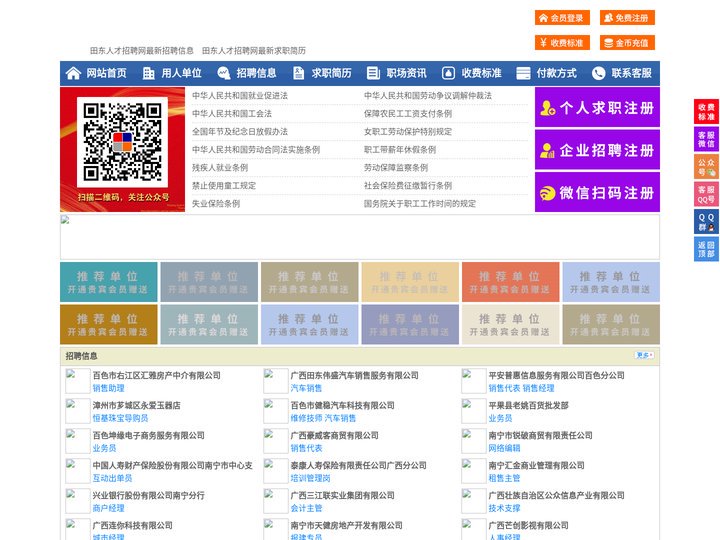Click 个人求职注册 purple banner
Image resolution: width=720 pixels, height=540 pixels.
tap(597, 107)
